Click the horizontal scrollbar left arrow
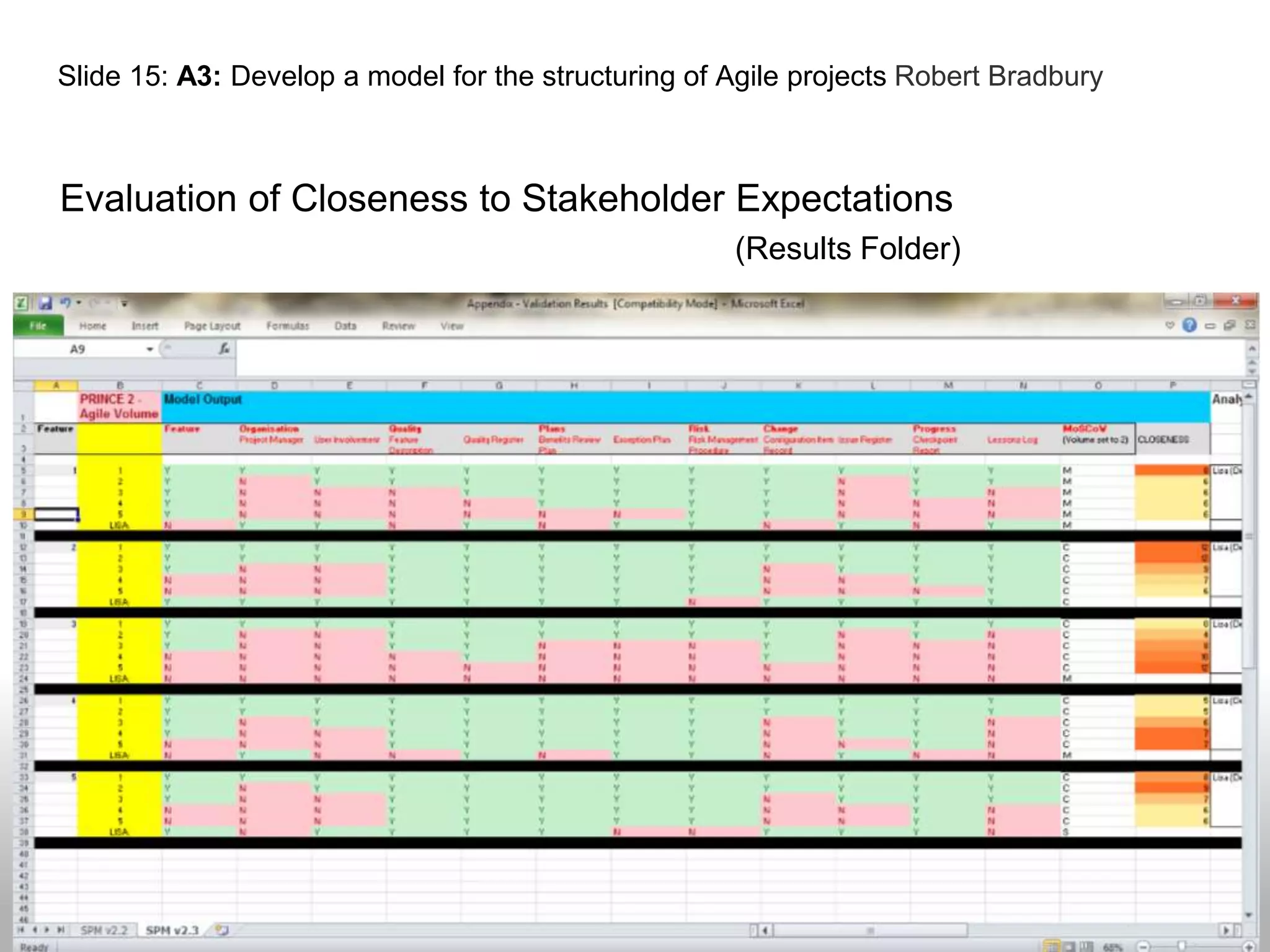Image resolution: width=1270 pixels, height=952 pixels. point(766,930)
